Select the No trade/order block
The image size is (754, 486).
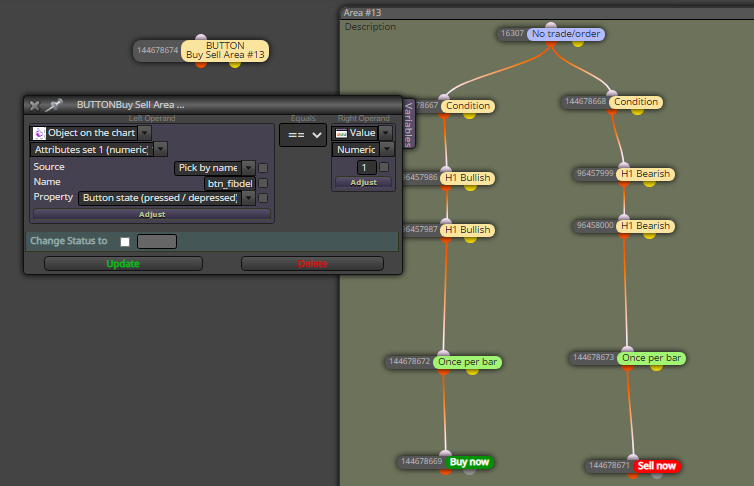tap(566, 34)
